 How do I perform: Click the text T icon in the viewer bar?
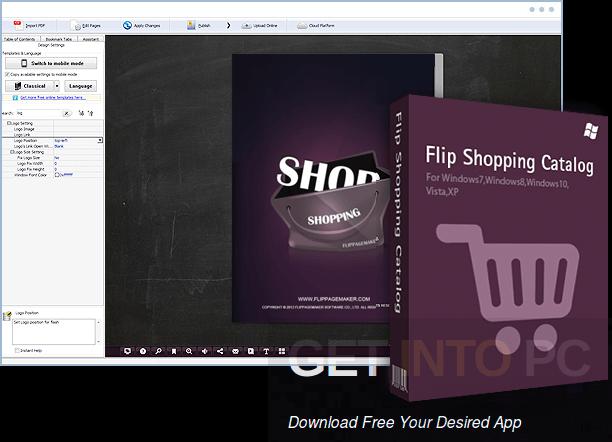click(x=266, y=351)
